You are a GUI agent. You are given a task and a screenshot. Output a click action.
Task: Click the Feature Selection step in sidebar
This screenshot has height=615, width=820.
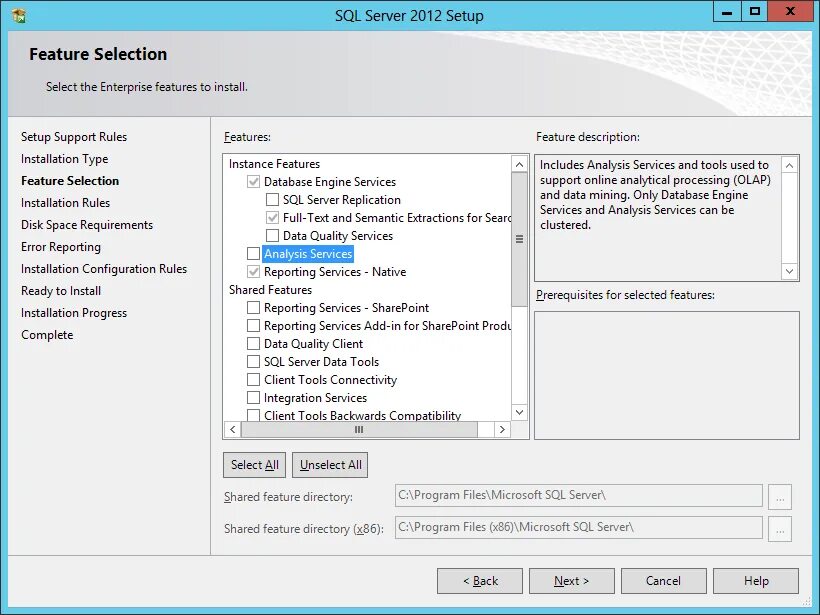[x=70, y=181]
